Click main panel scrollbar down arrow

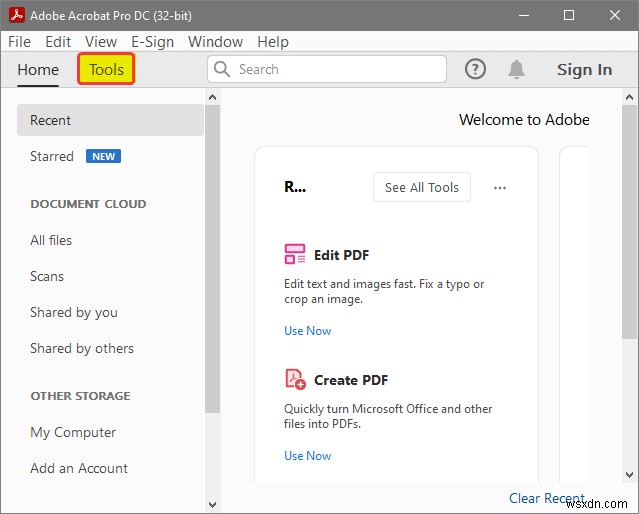click(629, 475)
